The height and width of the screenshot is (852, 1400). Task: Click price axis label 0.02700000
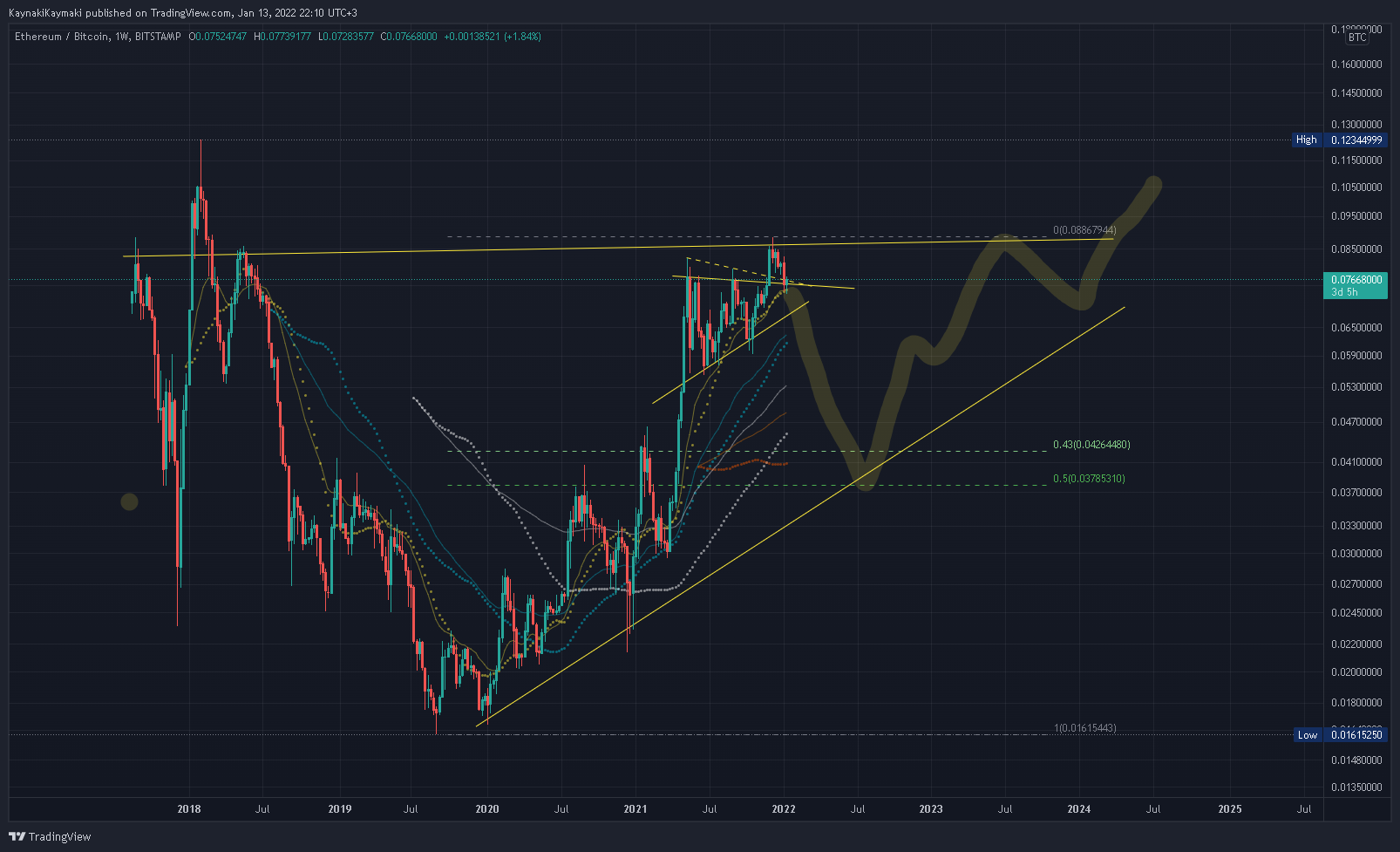1356,584
